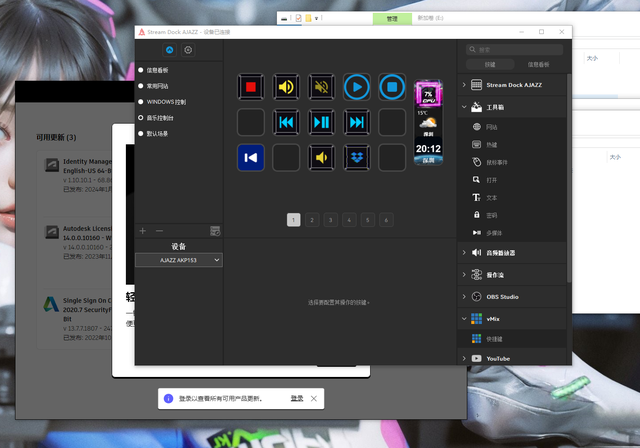The image size is (640, 448).
Task: Go to page 4 of key grid
Action: pos(349,220)
